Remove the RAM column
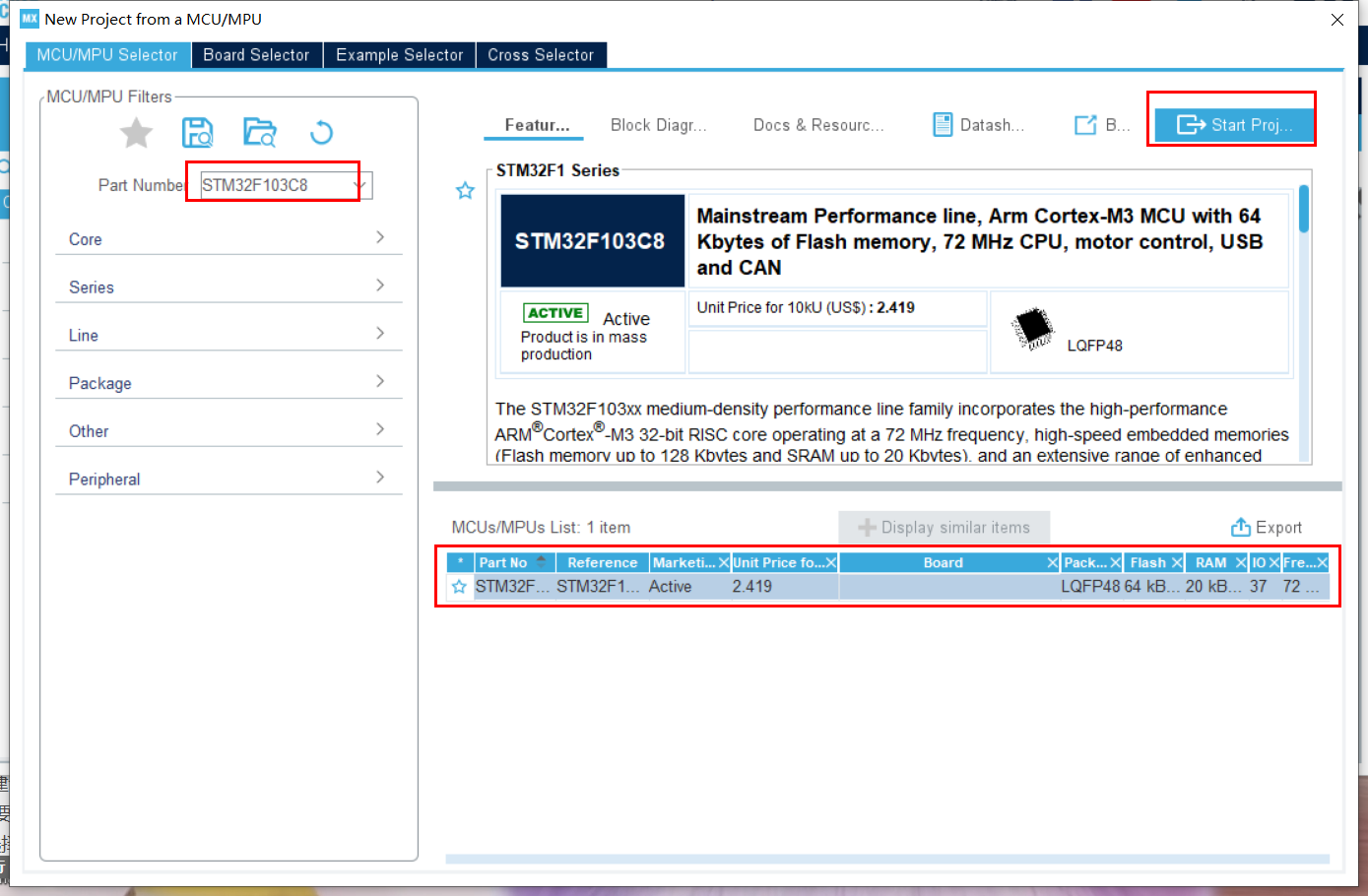 point(1242,562)
